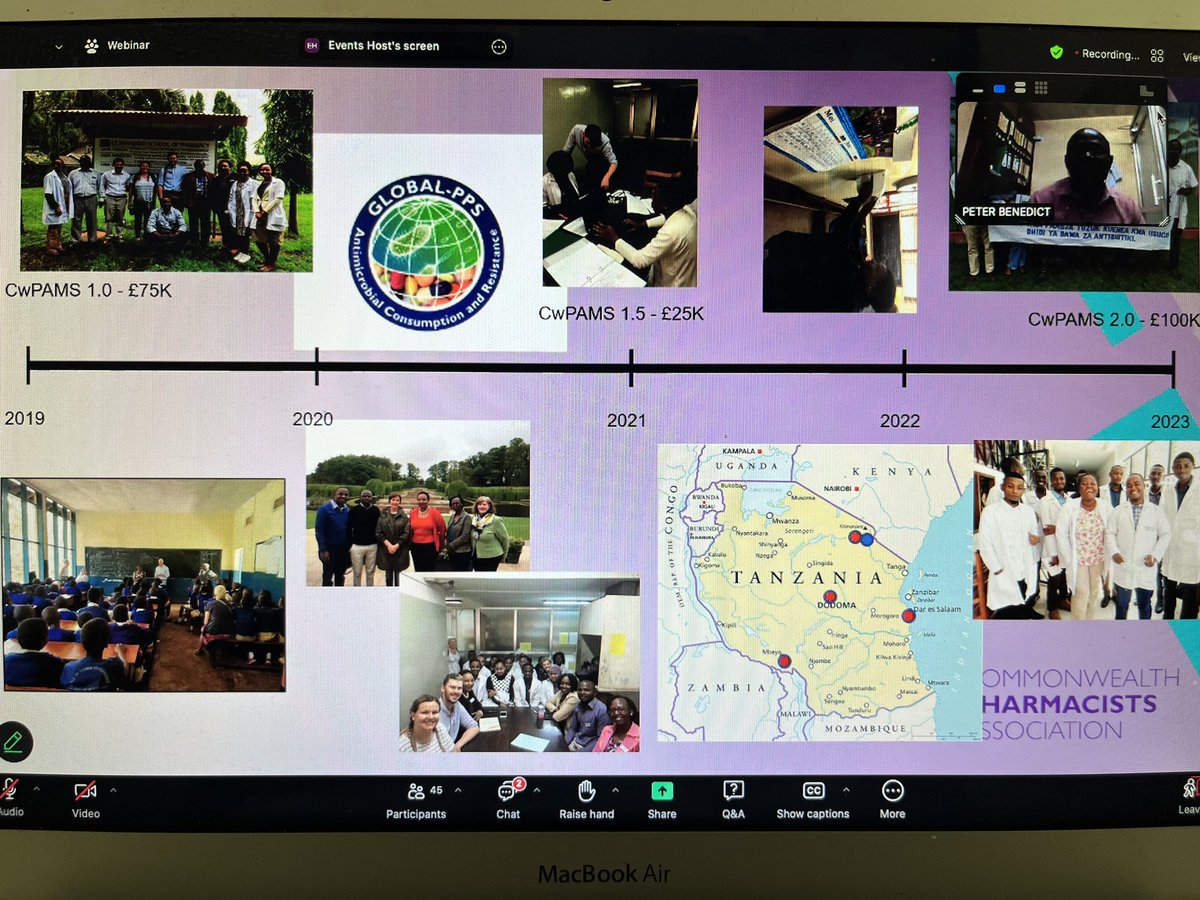Image resolution: width=1200 pixels, height=900 pixels.
Task: Open the Q&A panel icon
Action: point(734,792)
